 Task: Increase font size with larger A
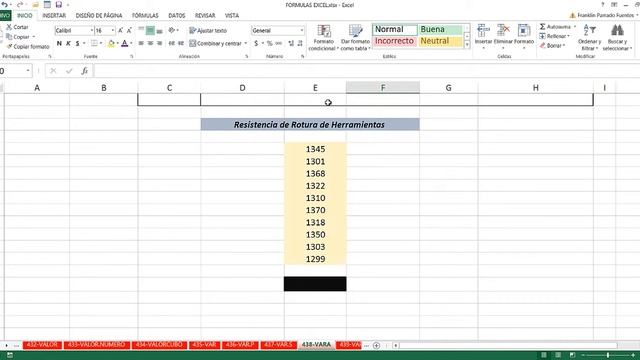click(x=120, y=31)
